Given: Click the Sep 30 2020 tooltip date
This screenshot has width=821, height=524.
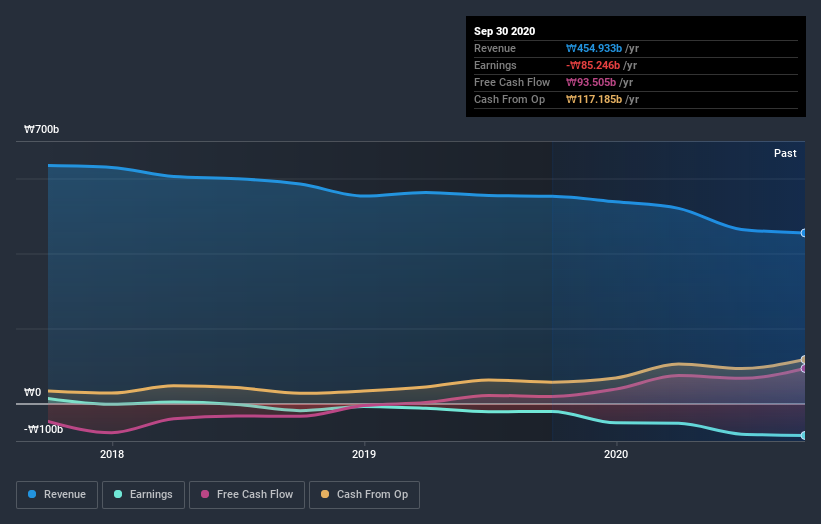Looking at the screenshot, I should [505, 31].
